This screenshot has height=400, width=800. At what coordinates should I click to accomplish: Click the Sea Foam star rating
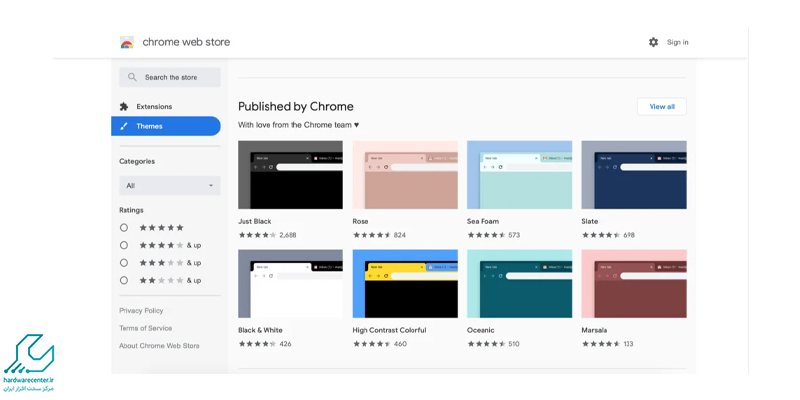tap(486, 235)
